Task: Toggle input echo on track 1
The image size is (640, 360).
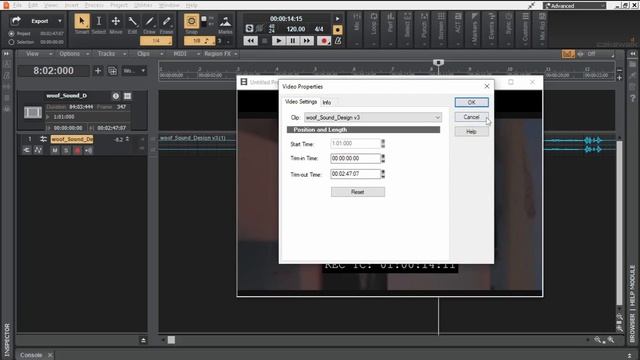Action: click(89, 151)
